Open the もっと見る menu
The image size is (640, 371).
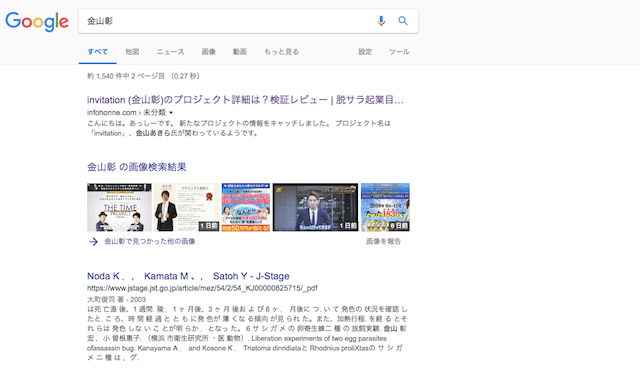click(281, 52)
